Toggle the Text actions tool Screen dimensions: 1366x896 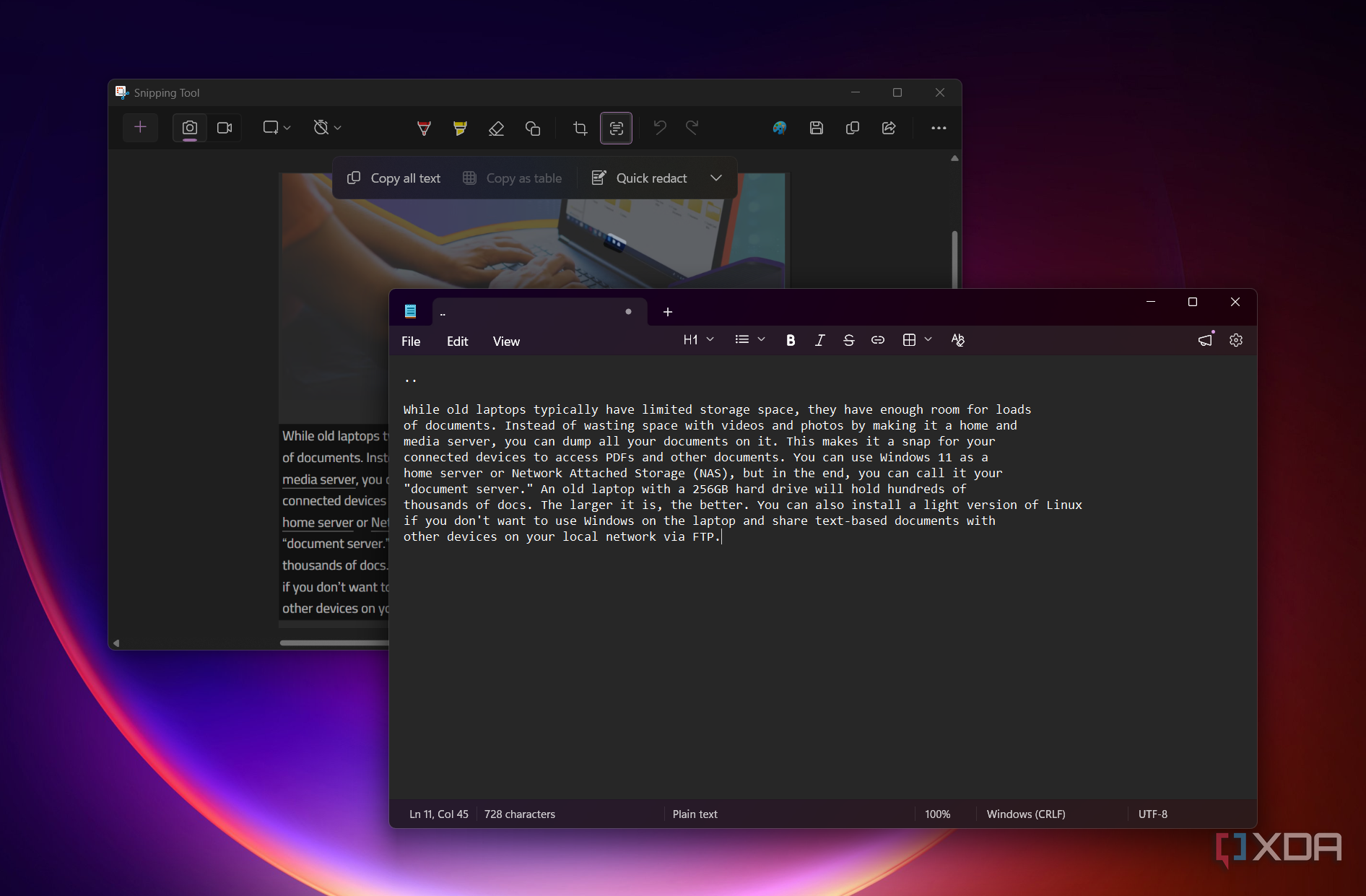(616, 129)
